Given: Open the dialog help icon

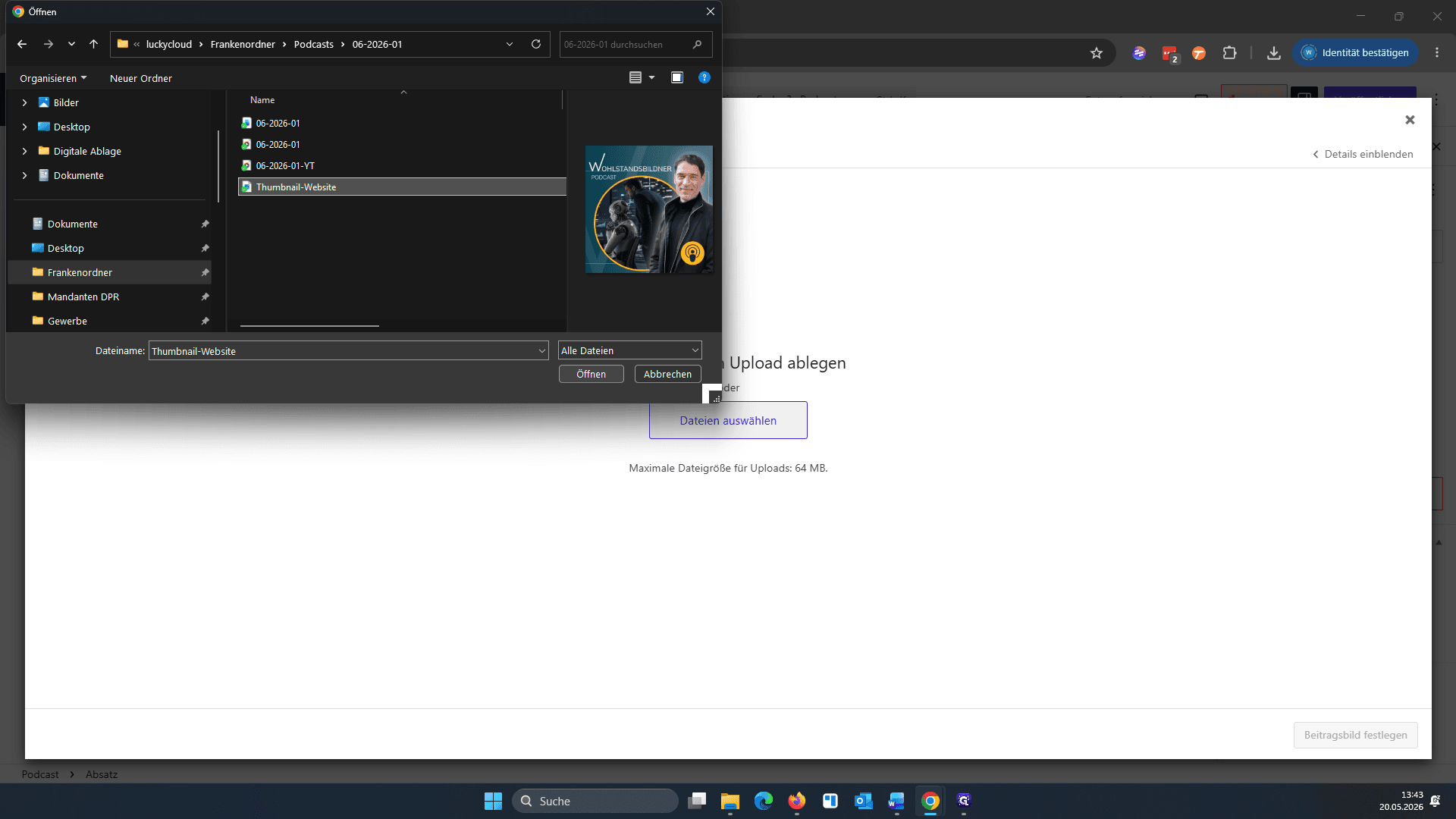Looking at the screenshot, I should tap(704, 77).
